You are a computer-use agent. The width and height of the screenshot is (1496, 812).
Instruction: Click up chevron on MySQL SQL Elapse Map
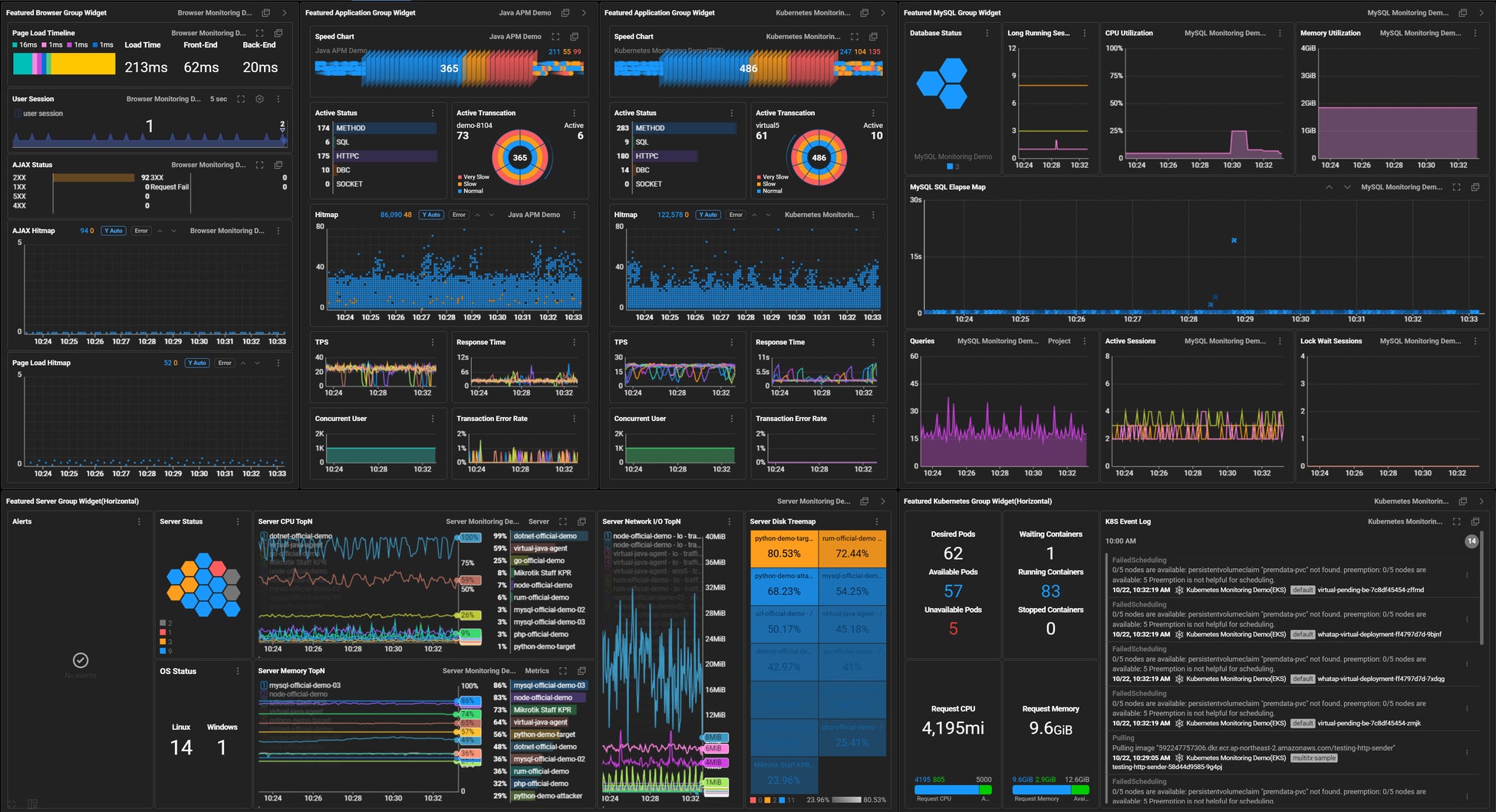[x=1329, y=187]
